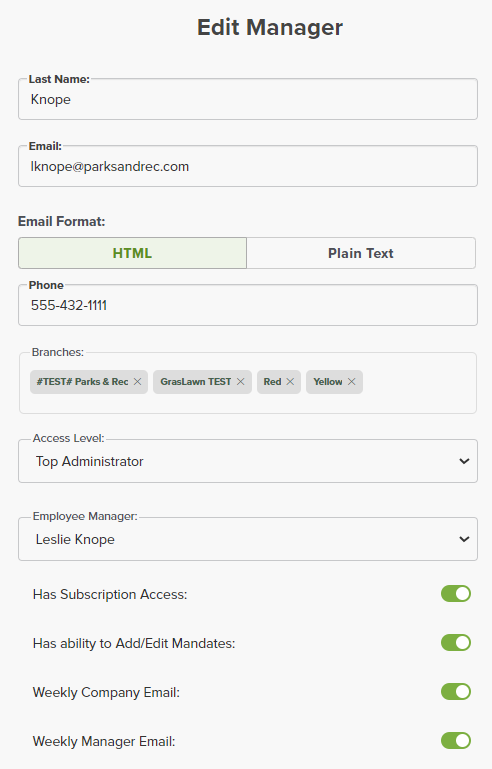Click the Email input field
Image resolution: width=492 pixels, height=769 pixels.
248,166
